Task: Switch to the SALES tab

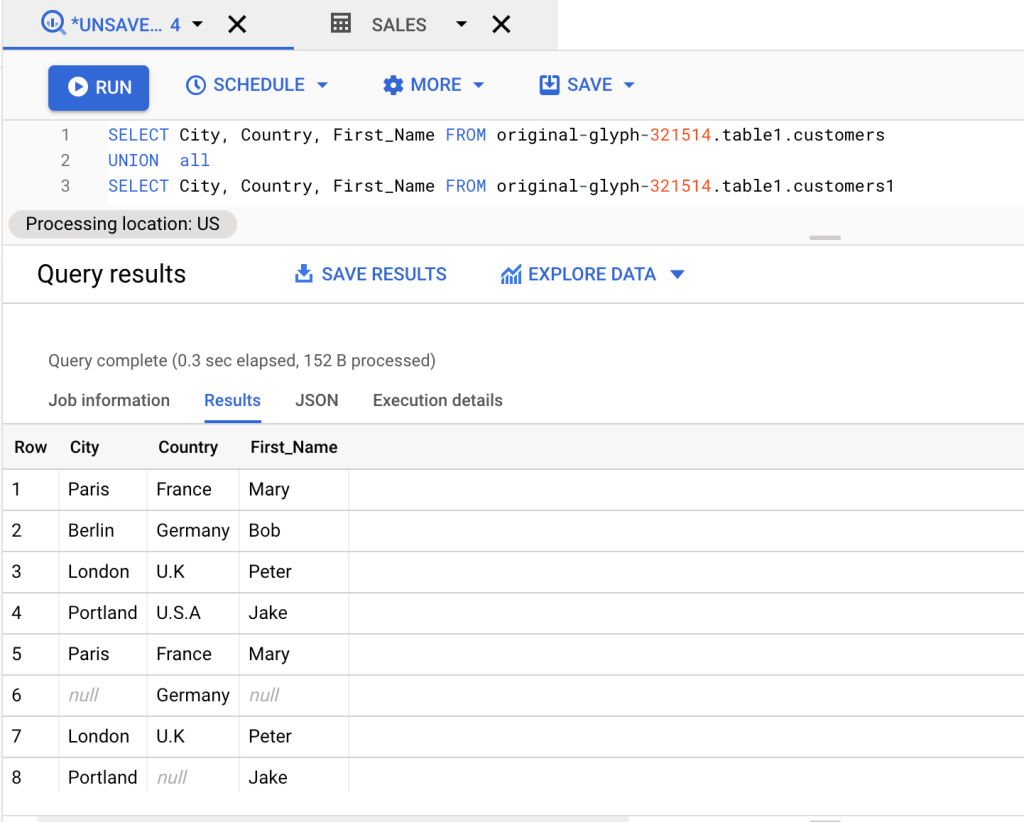Action: click(398, 25)
